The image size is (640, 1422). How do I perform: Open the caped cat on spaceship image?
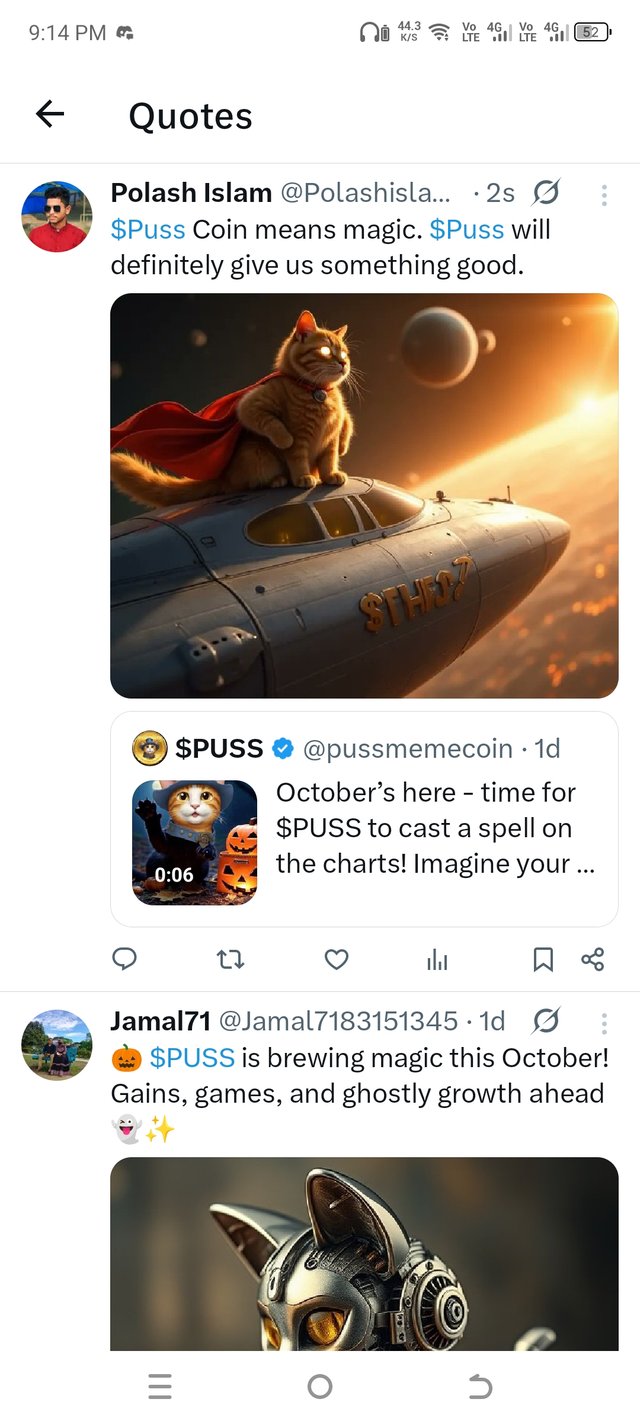coord(364,495)
